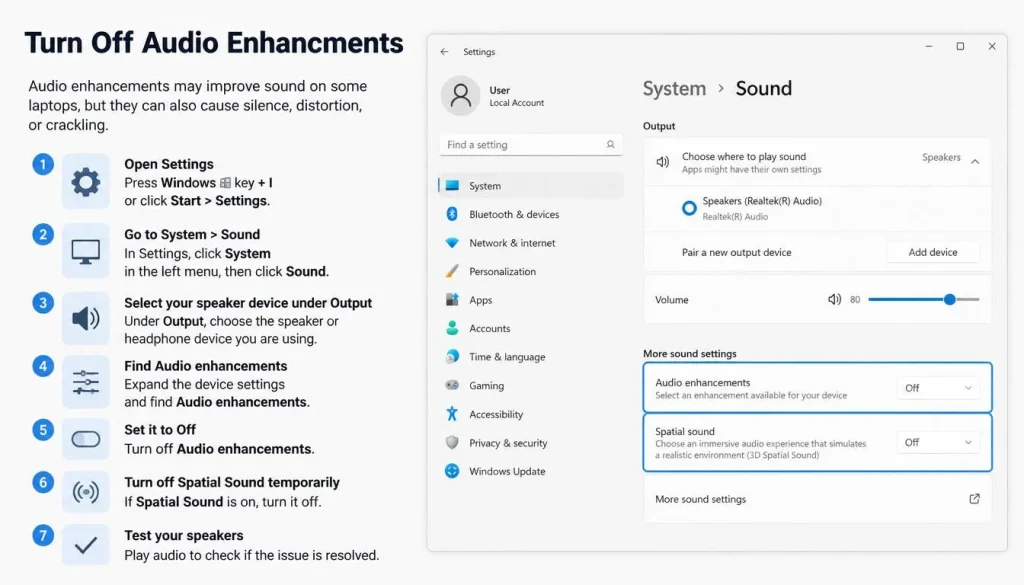Open Time & language settings

(x=531, y=356)
